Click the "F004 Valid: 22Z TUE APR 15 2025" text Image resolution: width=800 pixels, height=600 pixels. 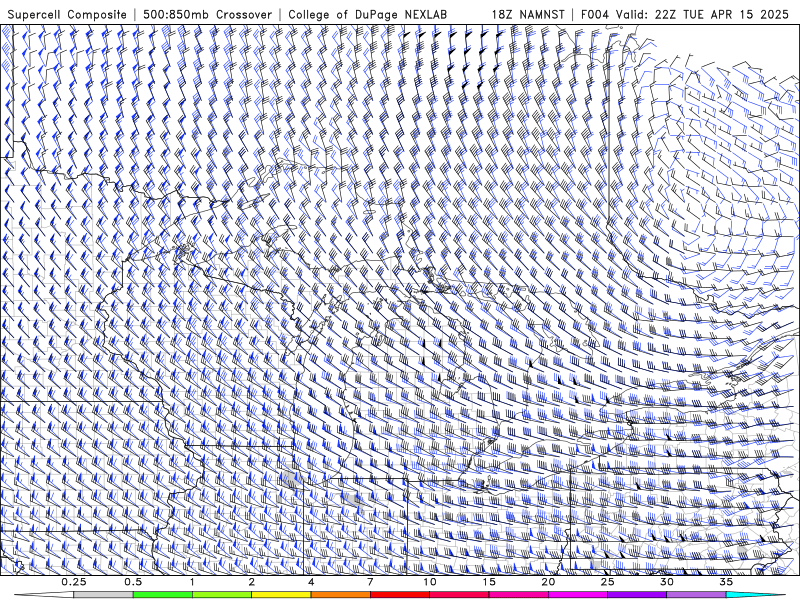[x=685, y=14]
